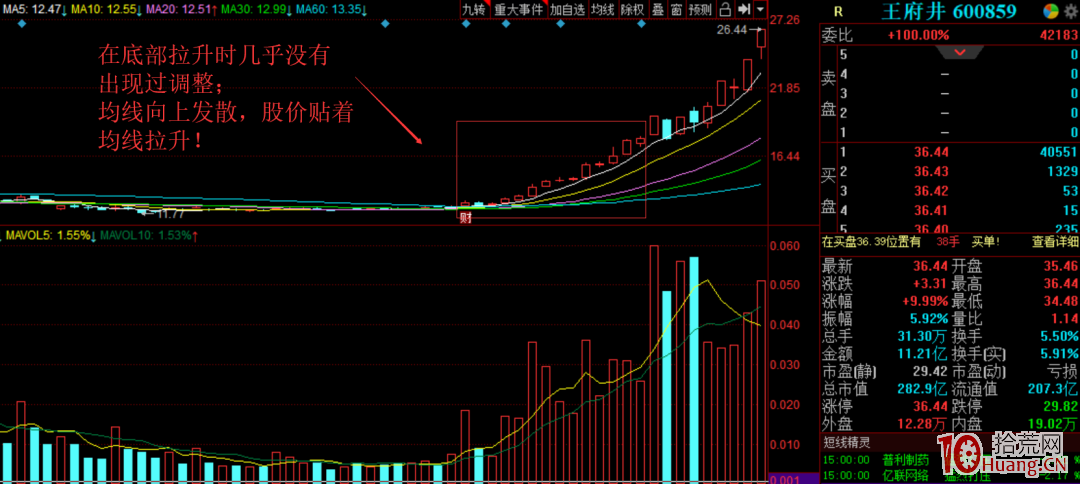1080x484 pixels.
Task: Open the chart toolbar dropdown arrow
Action: click(x=760, y=9)
